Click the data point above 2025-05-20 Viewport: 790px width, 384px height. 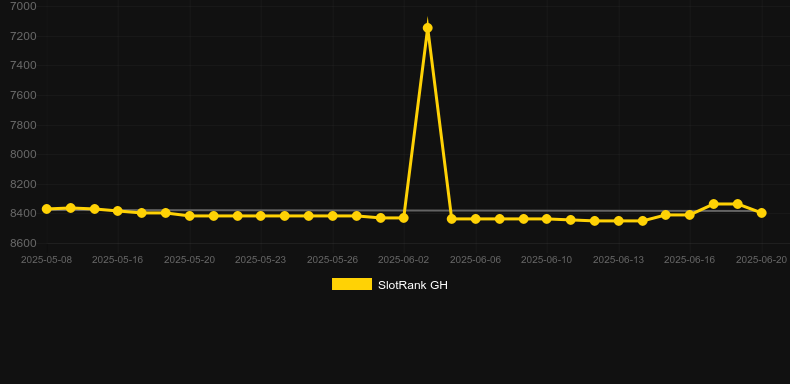coord(190,216)
